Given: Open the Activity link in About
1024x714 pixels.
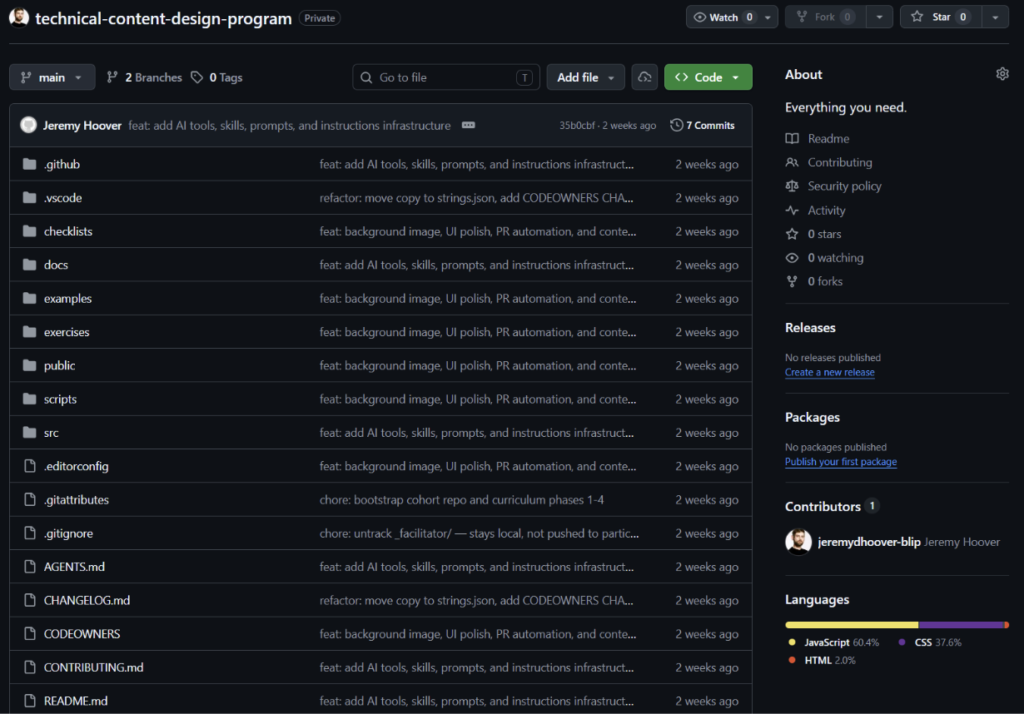Looking at the screenshot, I should (826, 210).
